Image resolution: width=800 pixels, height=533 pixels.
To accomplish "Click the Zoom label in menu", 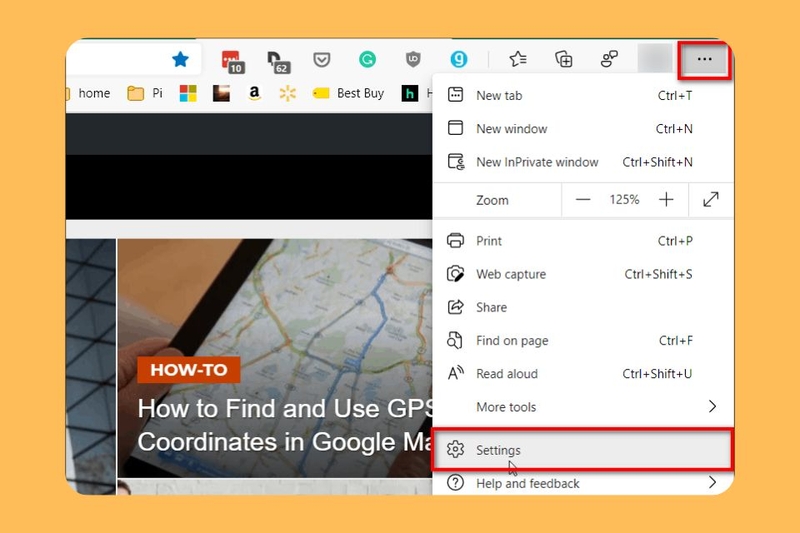I will pyautogui.click(x=492, y=200).
